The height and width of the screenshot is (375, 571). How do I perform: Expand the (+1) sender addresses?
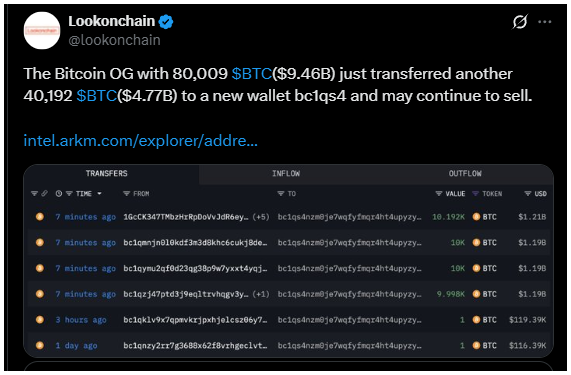[x=261, y=294]
